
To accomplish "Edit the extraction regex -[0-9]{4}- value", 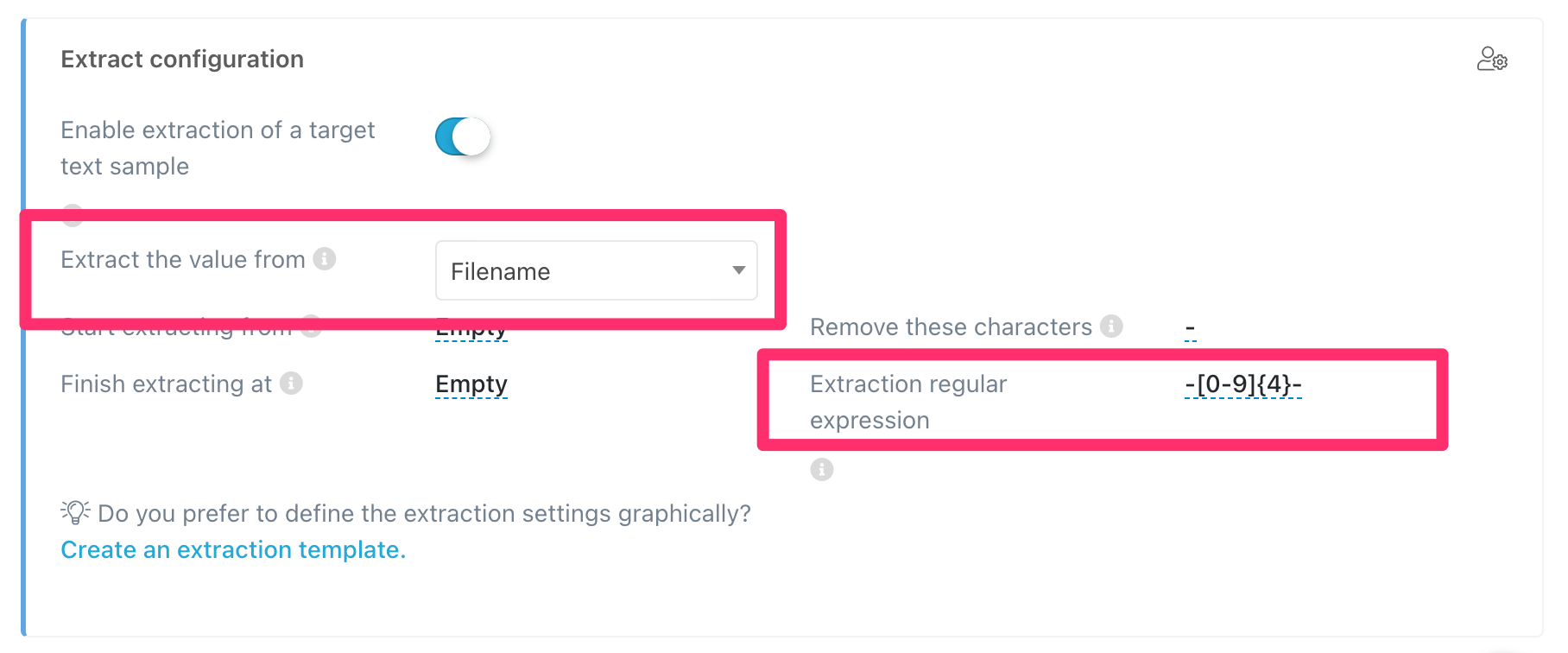I will pos(1242,384).
